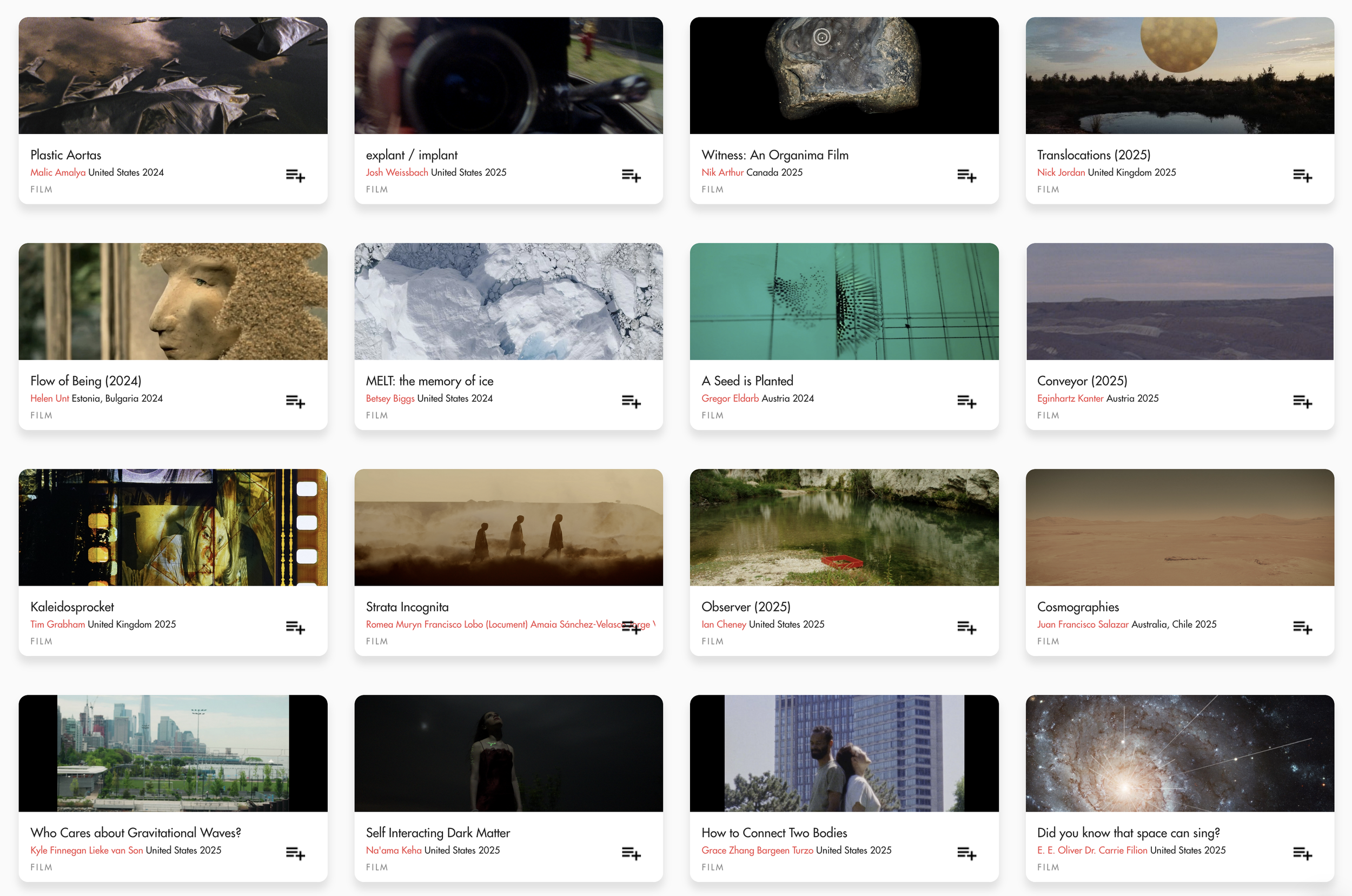Open Juan Francisco Salazar's profile link

click(x=1082, y=625)
